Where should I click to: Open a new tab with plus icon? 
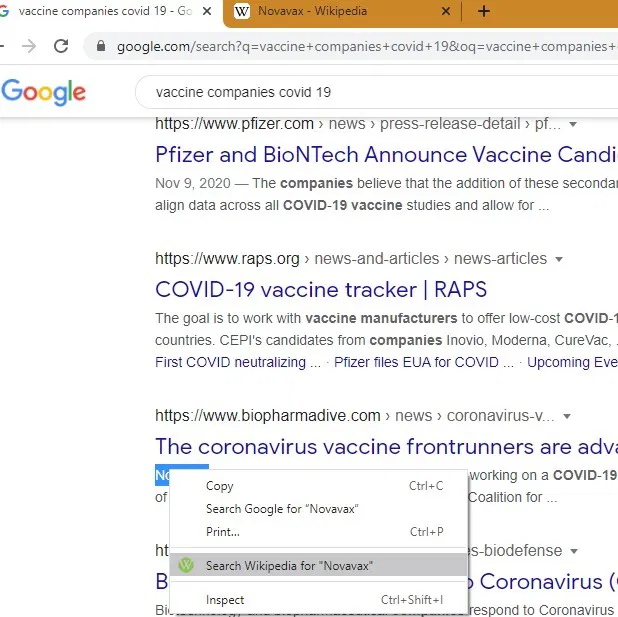484,11
